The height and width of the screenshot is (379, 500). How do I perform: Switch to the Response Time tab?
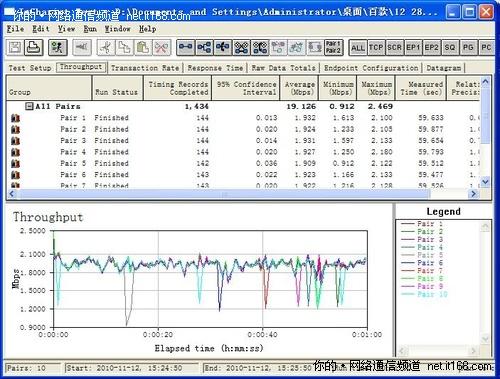215,68
